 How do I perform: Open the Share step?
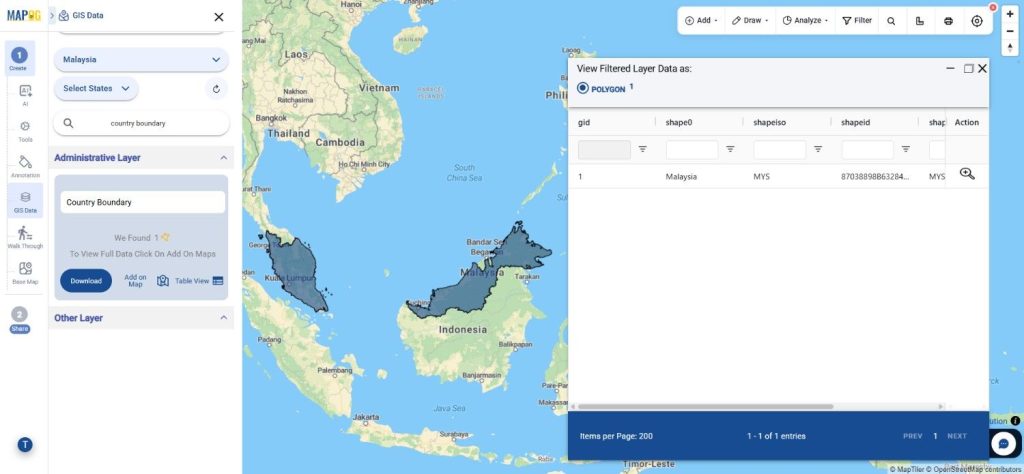(20, 319)
